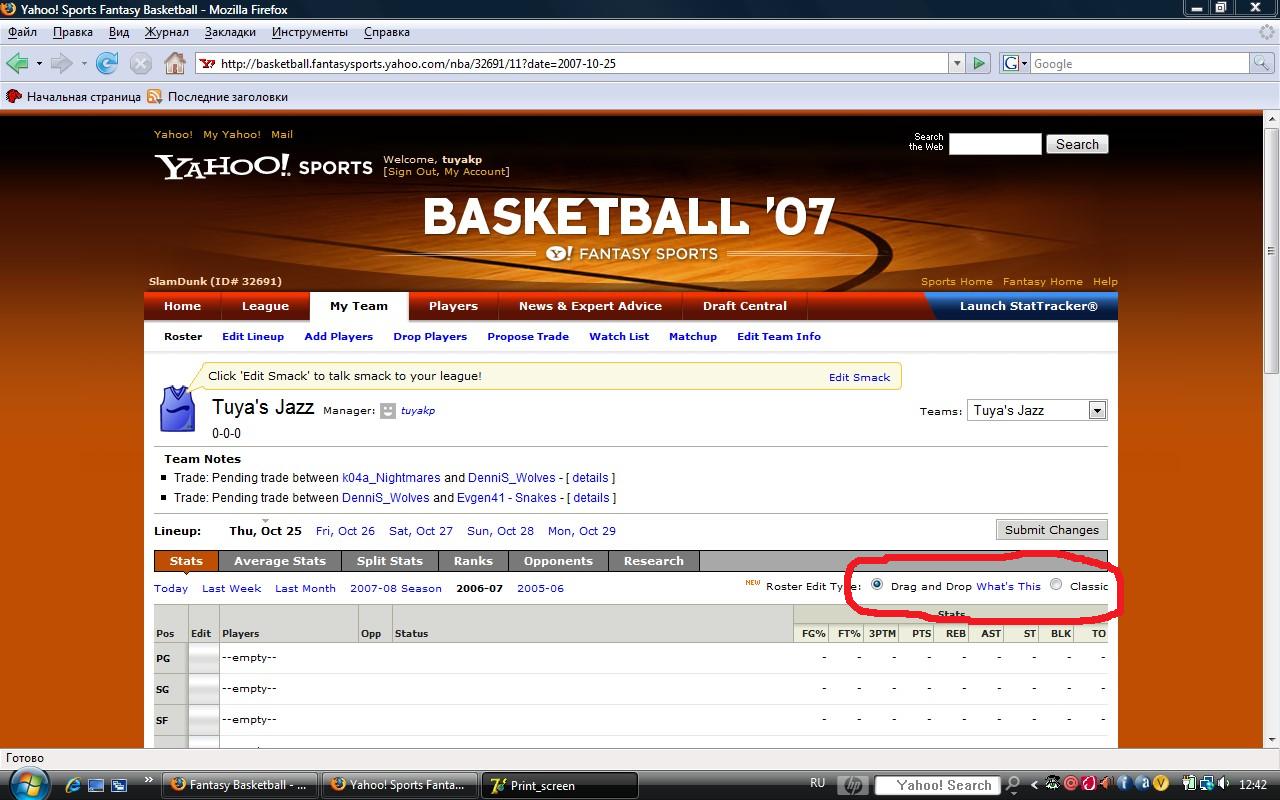1280x800 pixels.
Task: Click the Yahoo favicon in the address bar
Action: pyautogui.click(x=208, y=63)
